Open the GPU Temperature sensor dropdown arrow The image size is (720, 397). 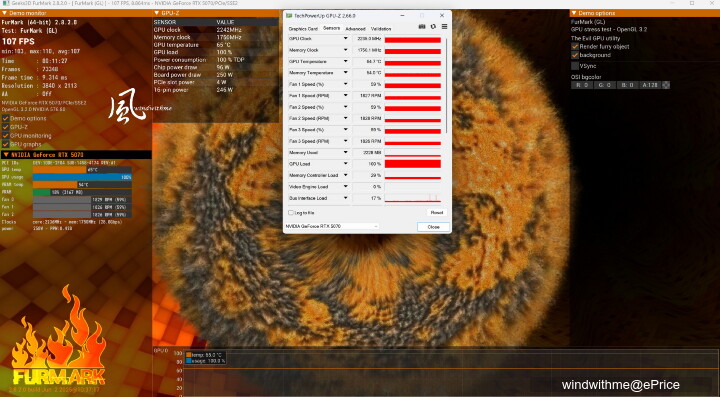click(345, 62)
